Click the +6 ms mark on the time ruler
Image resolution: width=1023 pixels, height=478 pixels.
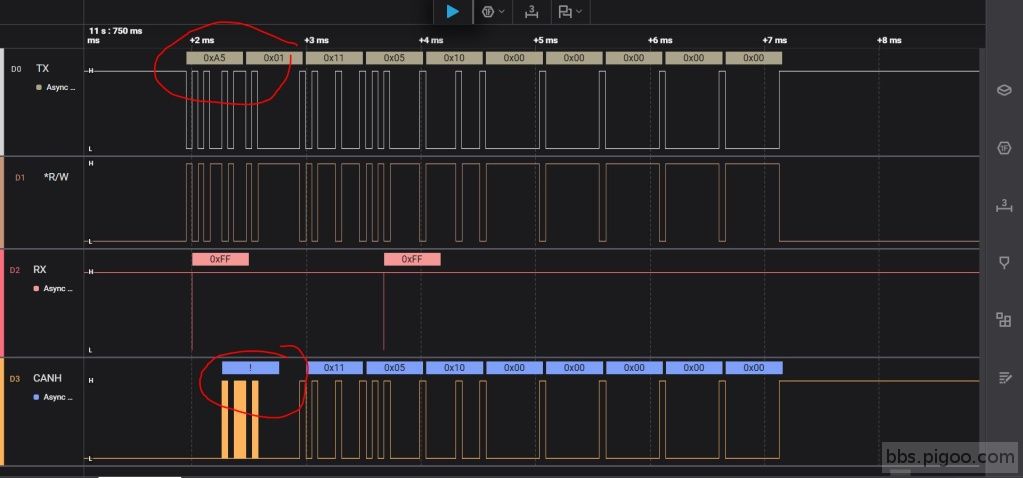[x=660, y=40]
